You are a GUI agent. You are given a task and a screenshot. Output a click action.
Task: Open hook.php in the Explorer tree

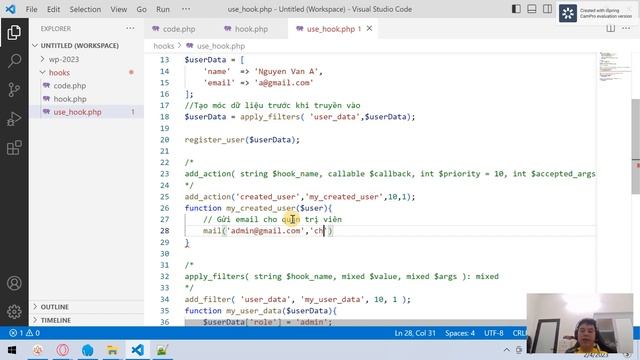(x=70, y=99)
